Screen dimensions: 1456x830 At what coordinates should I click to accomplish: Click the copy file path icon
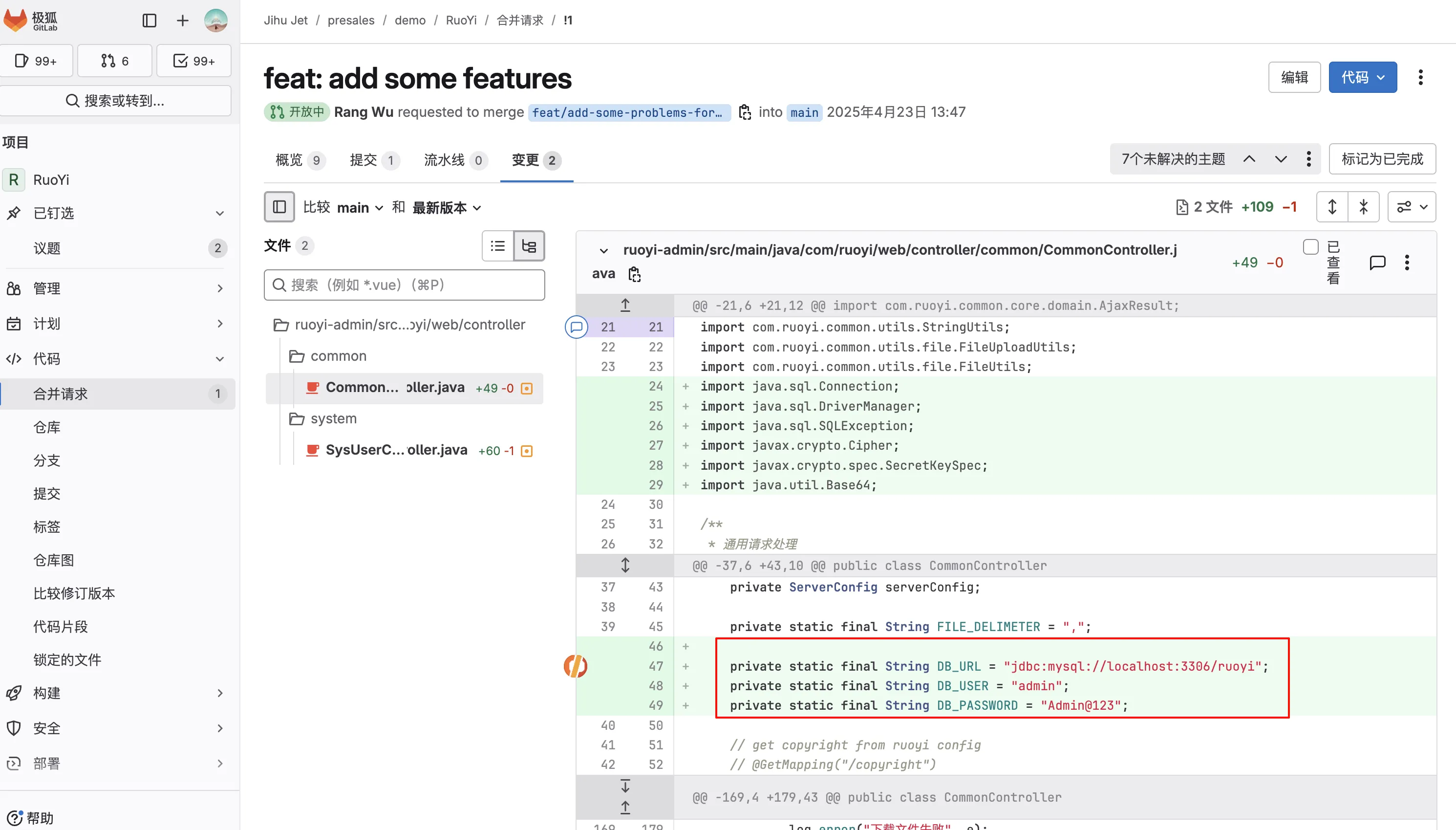634,274
